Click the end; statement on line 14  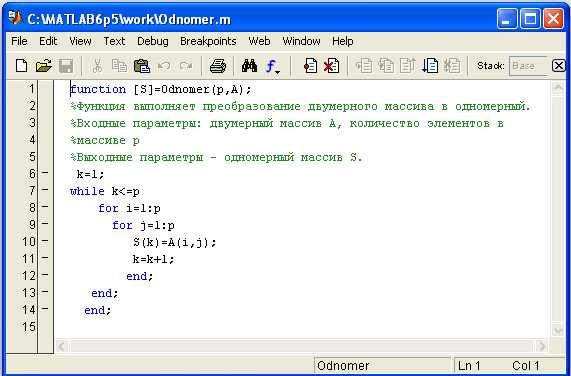[x=98, y=310]
